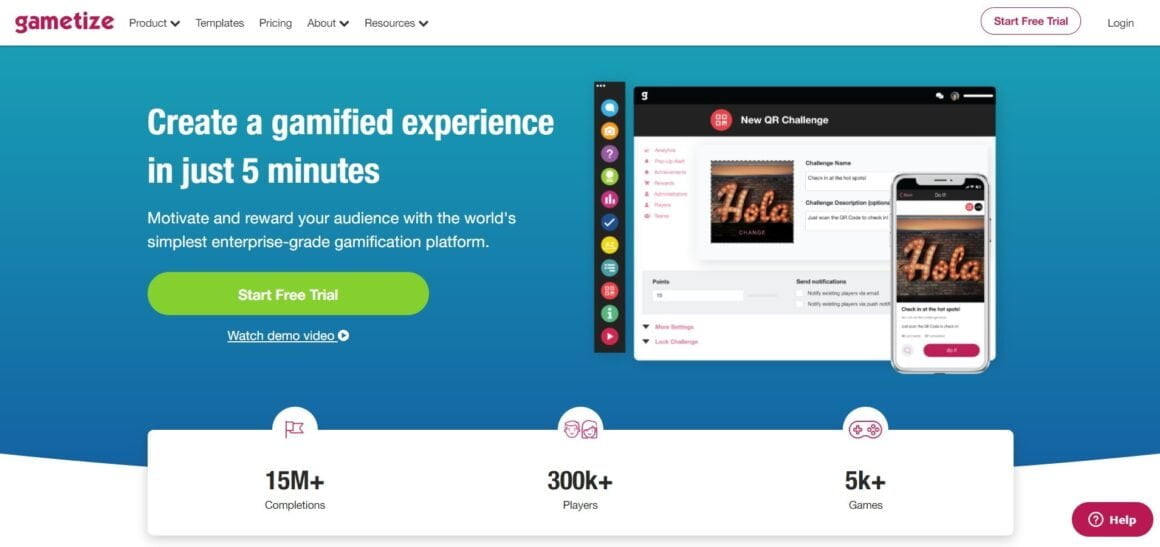Viewport: 1160px width, 547px height.
Task: Click the dark blue checkmark icon
Action: 610,222
